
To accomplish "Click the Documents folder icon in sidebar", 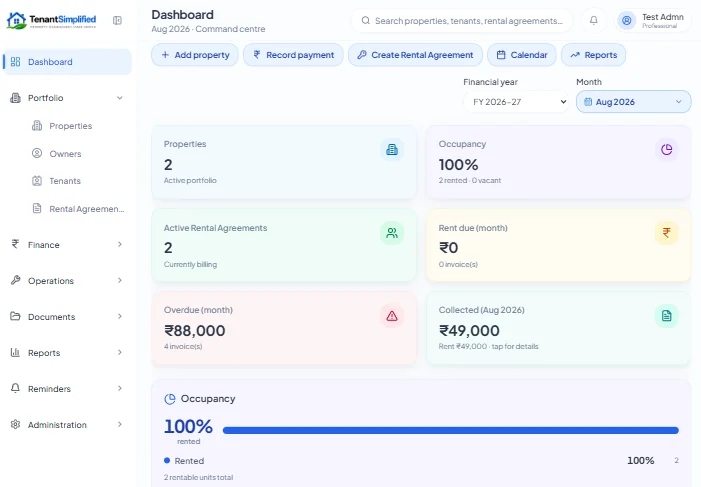I will coord(15,316).
